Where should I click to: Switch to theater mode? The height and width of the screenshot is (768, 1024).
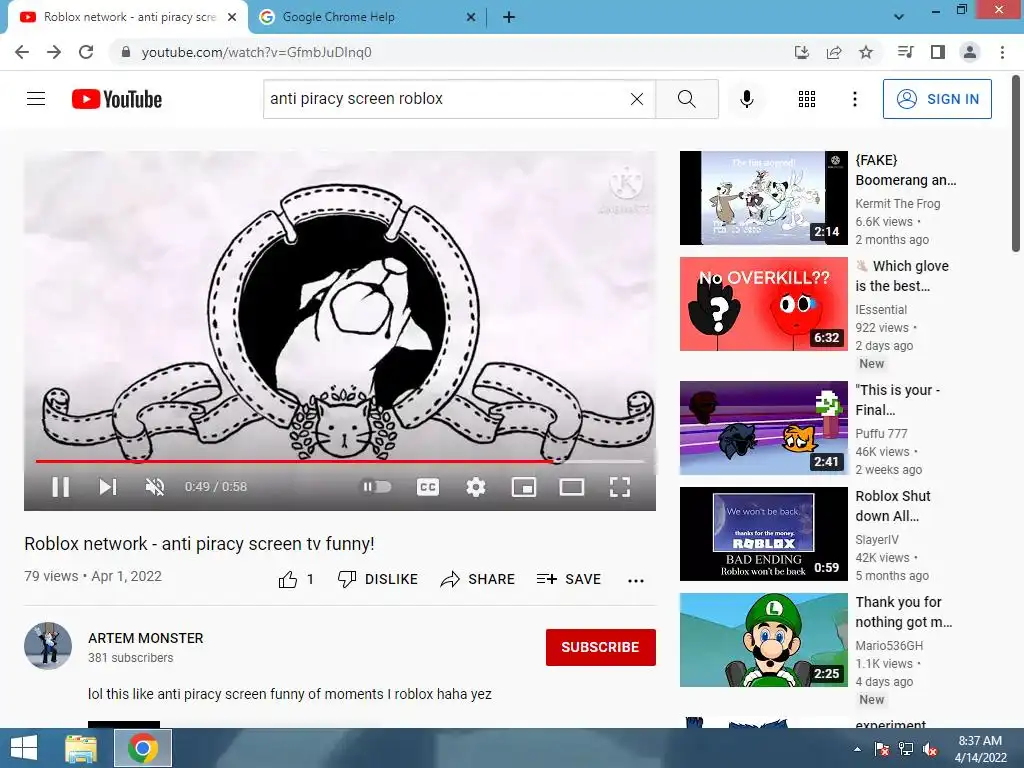click(572, 487)
